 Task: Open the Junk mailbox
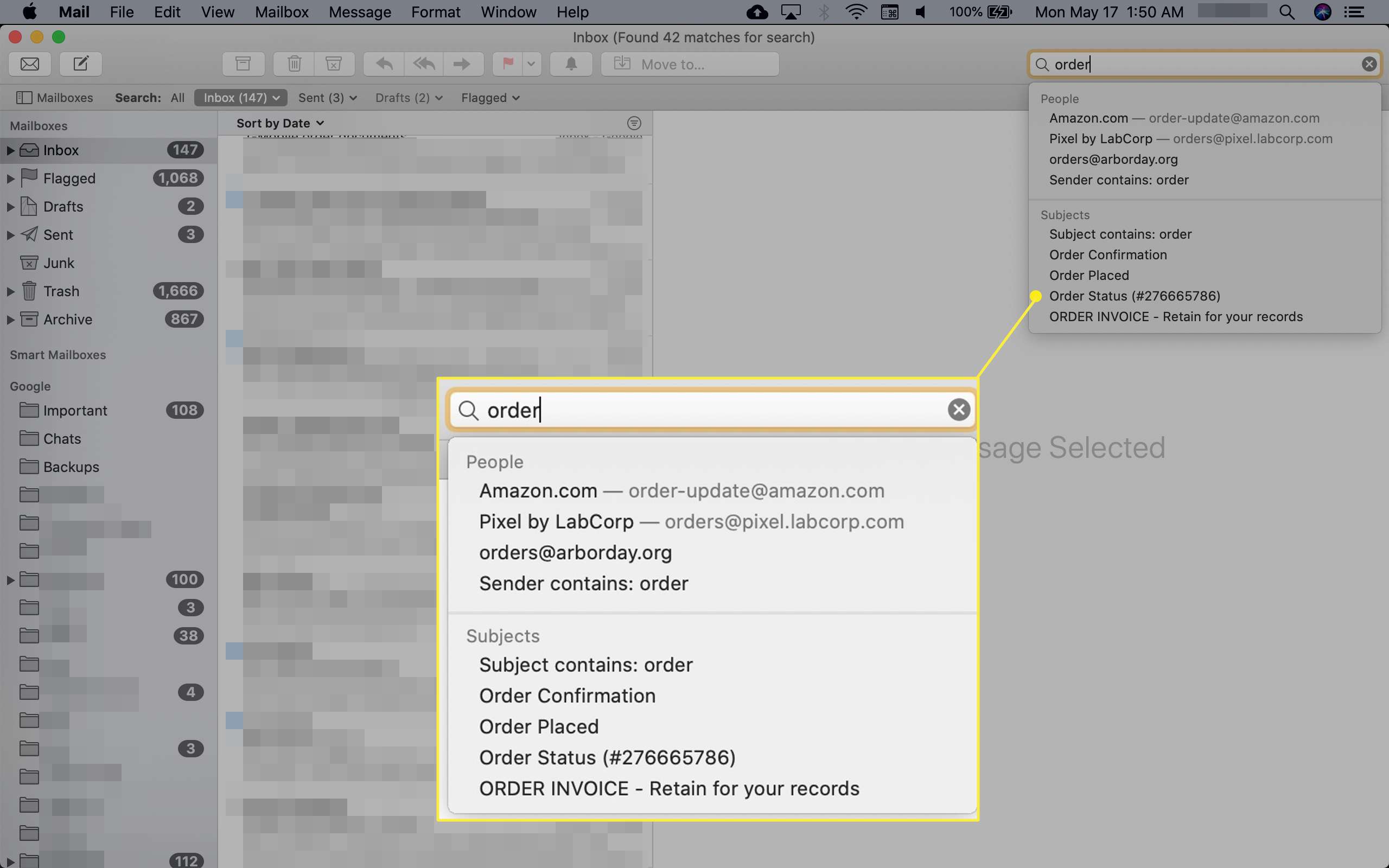coord(109,263)
